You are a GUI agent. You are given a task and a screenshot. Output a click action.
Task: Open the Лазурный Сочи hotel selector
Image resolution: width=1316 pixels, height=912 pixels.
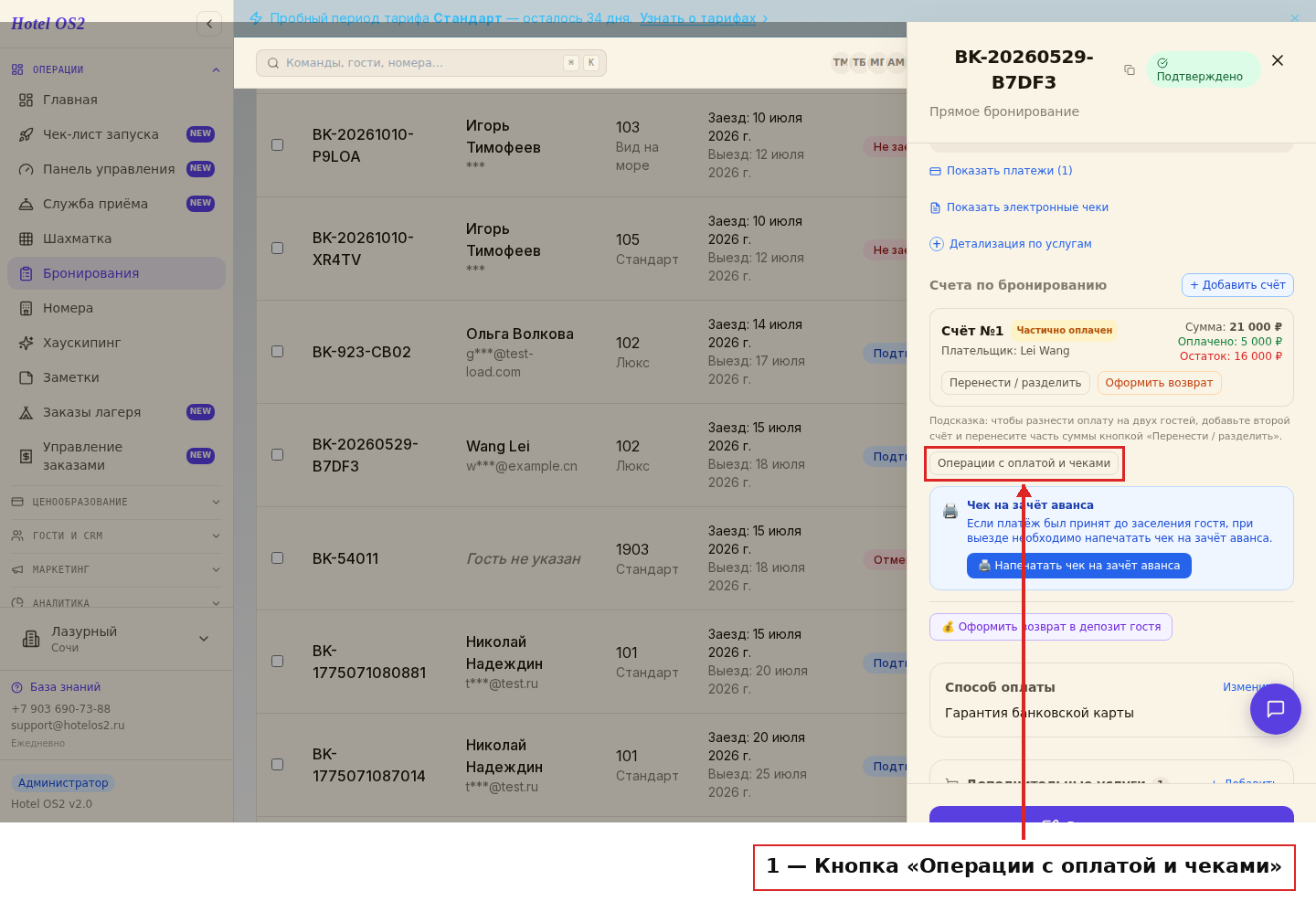116,639
